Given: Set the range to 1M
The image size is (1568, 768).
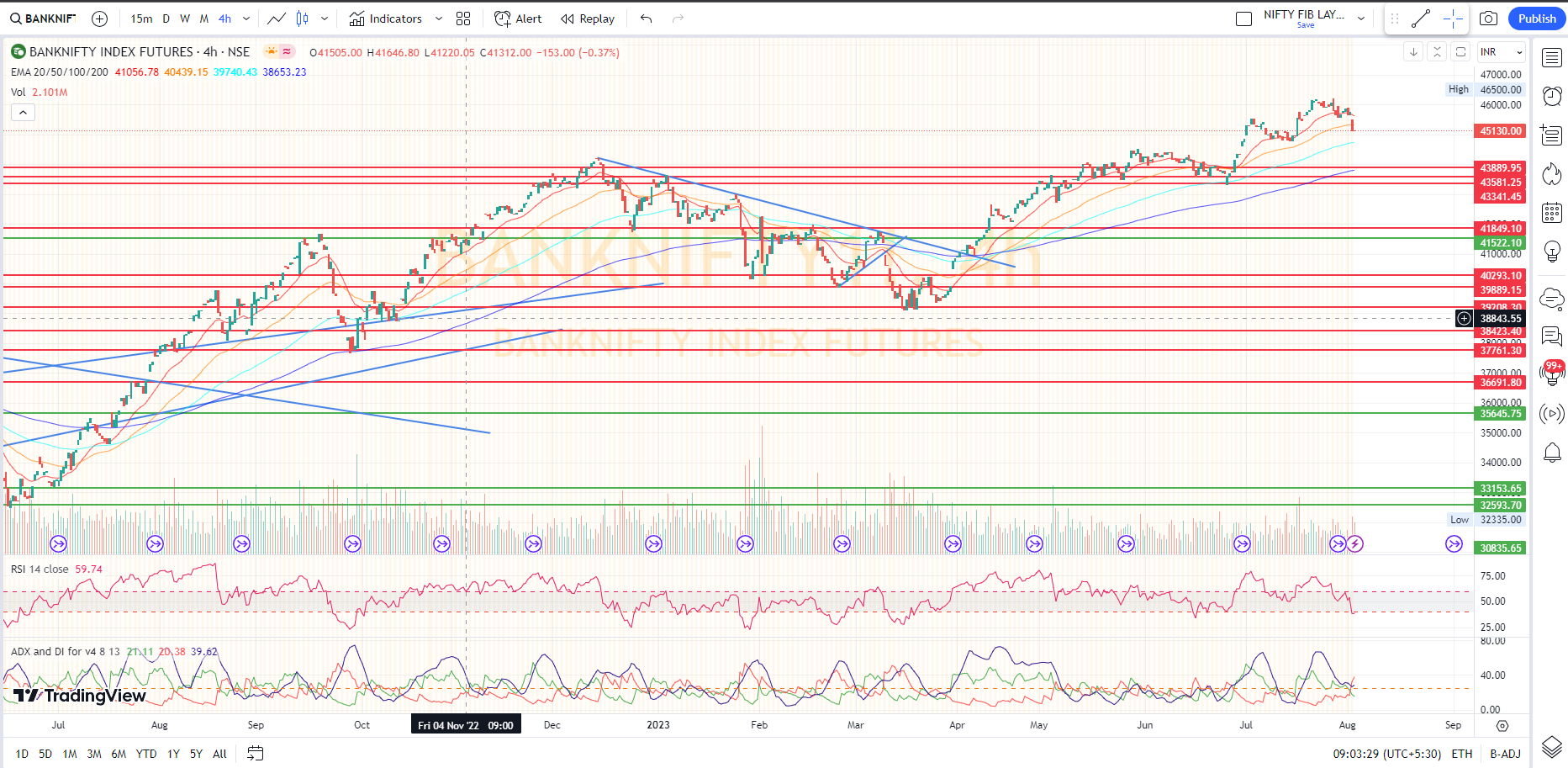Looking at the screenshot, I should pyautogui.click(x=70, y=754).
